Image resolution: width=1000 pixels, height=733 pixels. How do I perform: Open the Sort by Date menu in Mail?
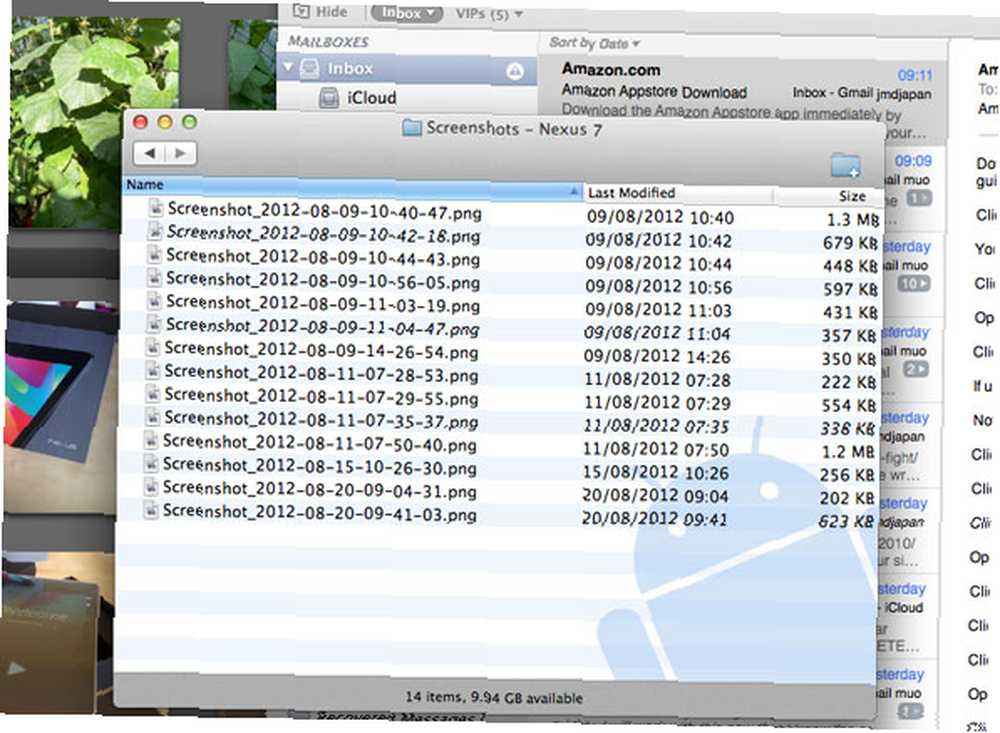coord(594,43)
